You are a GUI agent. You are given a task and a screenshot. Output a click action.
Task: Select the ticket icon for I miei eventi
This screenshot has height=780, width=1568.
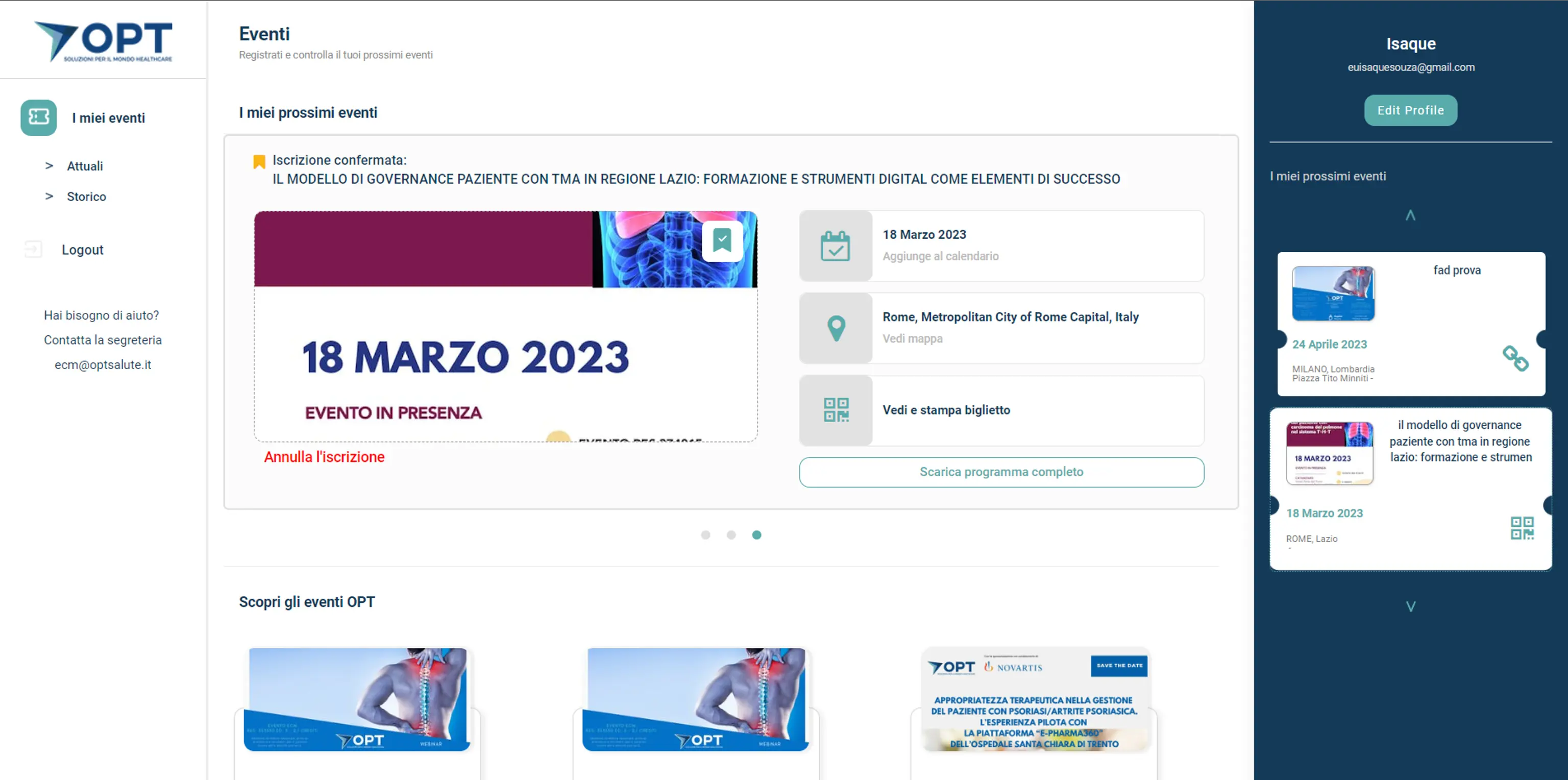point(38,117)
